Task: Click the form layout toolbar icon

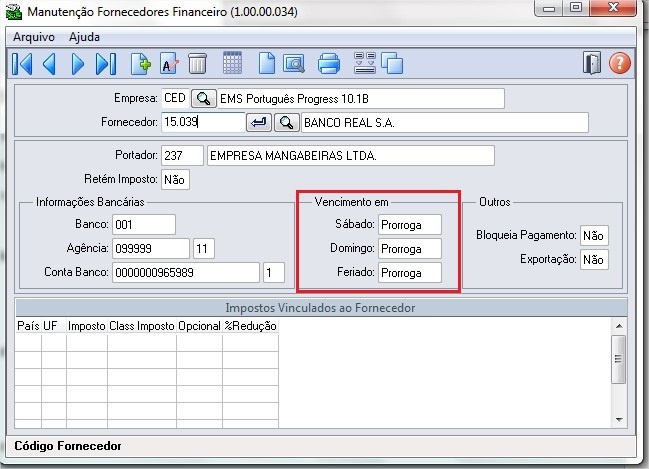Action: (x=365, y=63)
